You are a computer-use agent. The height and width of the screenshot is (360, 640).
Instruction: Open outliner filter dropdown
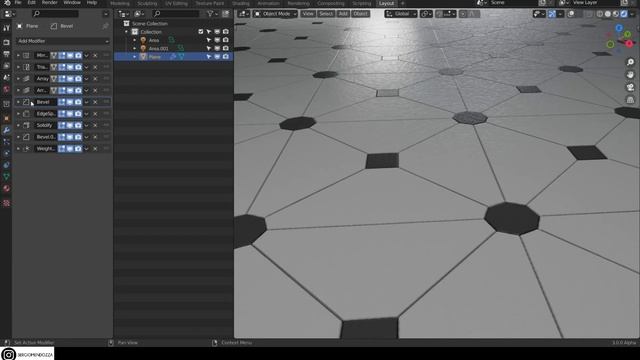click(213, 14)
